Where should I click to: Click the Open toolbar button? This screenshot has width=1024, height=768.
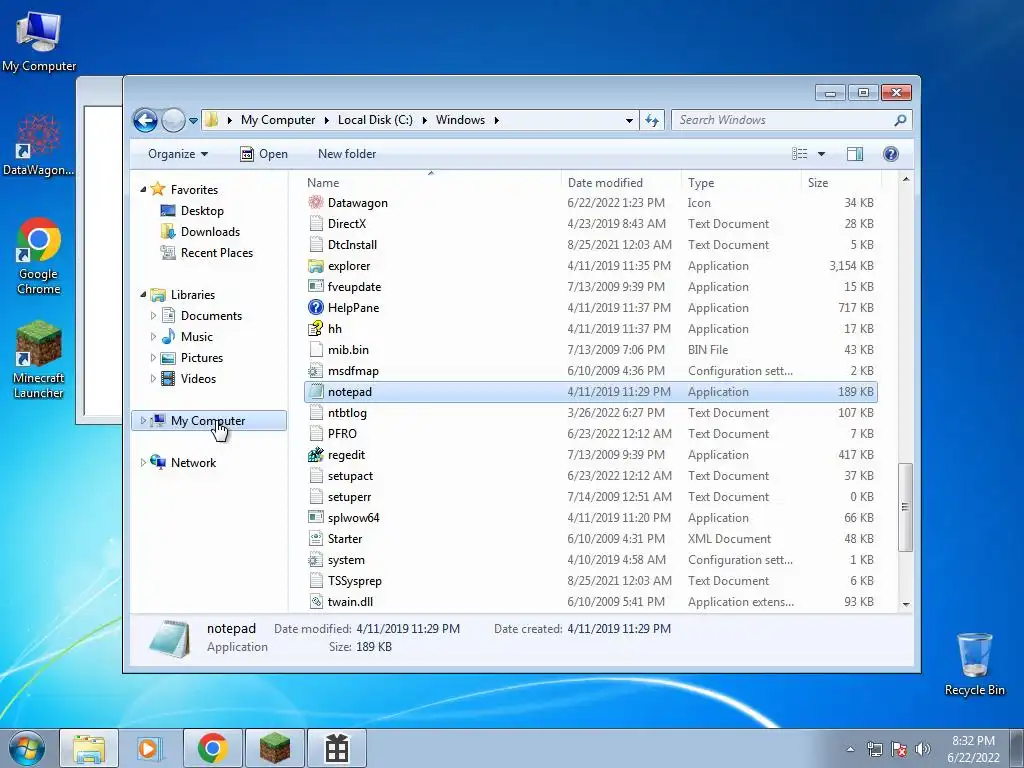[264, 154]
